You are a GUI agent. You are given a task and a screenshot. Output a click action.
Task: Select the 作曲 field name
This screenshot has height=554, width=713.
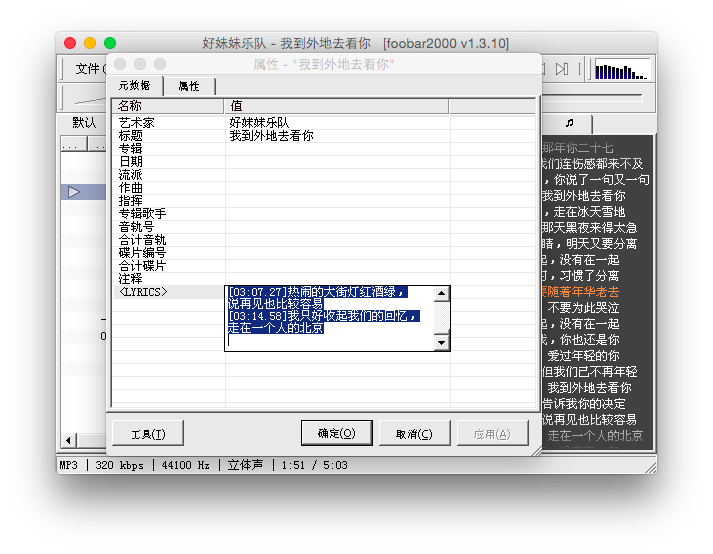131,188
